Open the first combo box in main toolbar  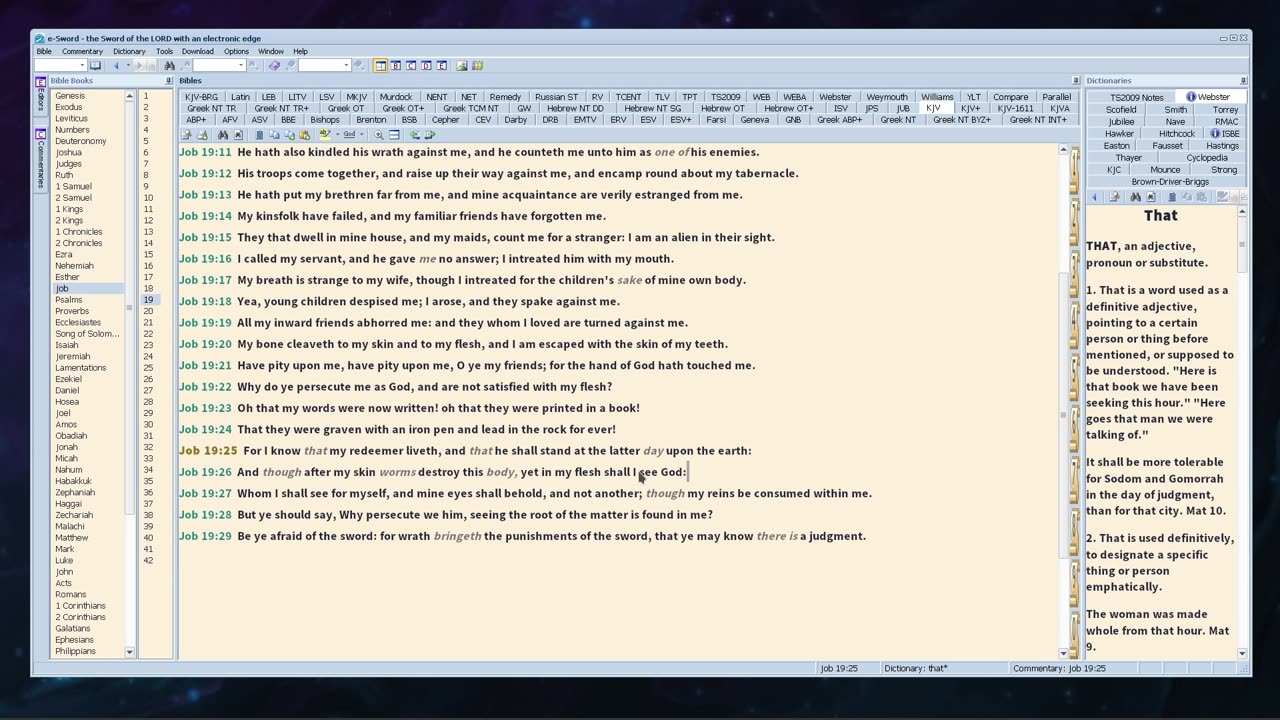pyautogui.click(x=60, y=65)
